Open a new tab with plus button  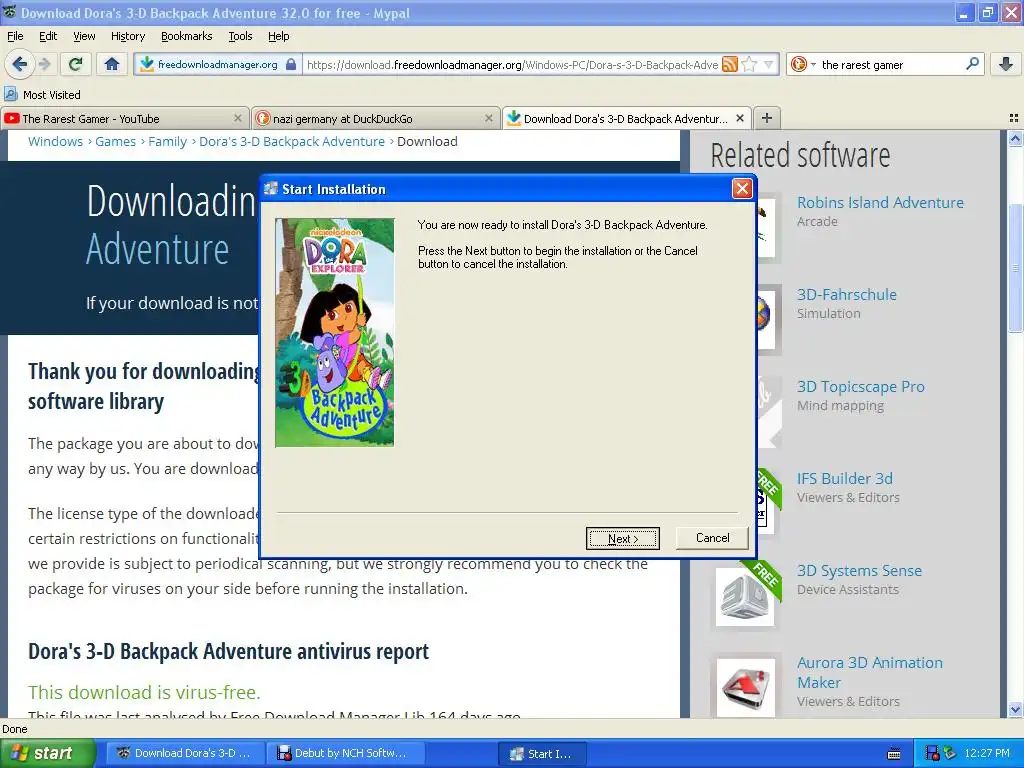click(767, 118)
